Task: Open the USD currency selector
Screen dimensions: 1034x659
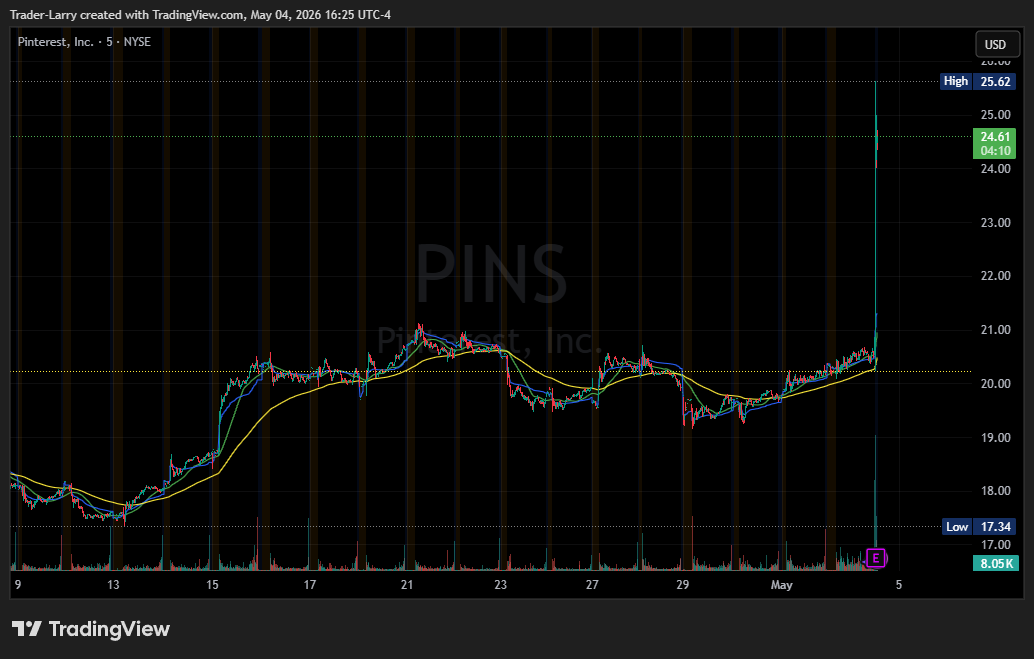Action: tap(995, 44)
